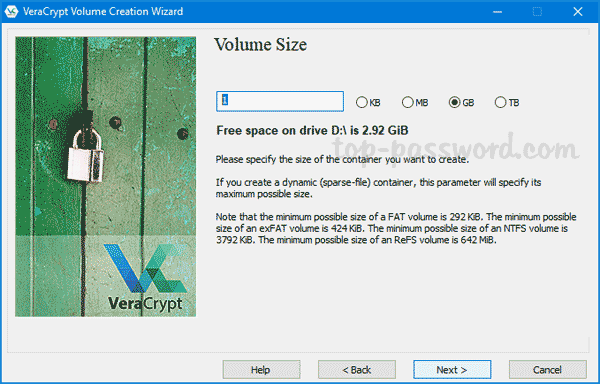Click the VeraCrypt logo in the side image
Viewport: 600px width, 384px height.
click(145, 278)
